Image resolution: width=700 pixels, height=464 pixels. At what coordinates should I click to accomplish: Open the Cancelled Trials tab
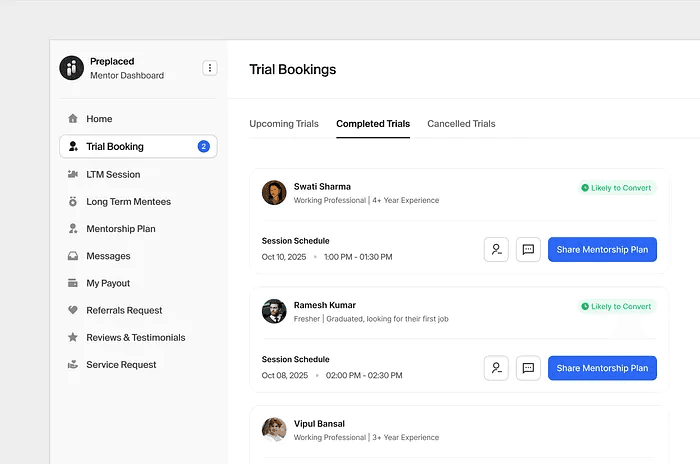tap(461, 124)
